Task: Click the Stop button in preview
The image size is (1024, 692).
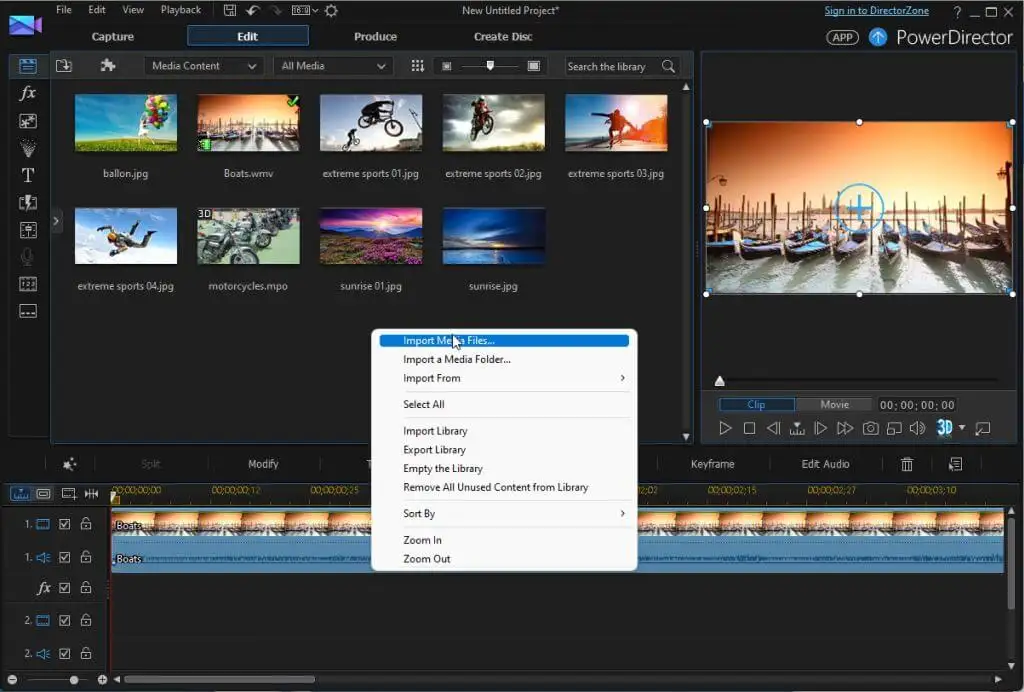Action: tap(749, 428)
